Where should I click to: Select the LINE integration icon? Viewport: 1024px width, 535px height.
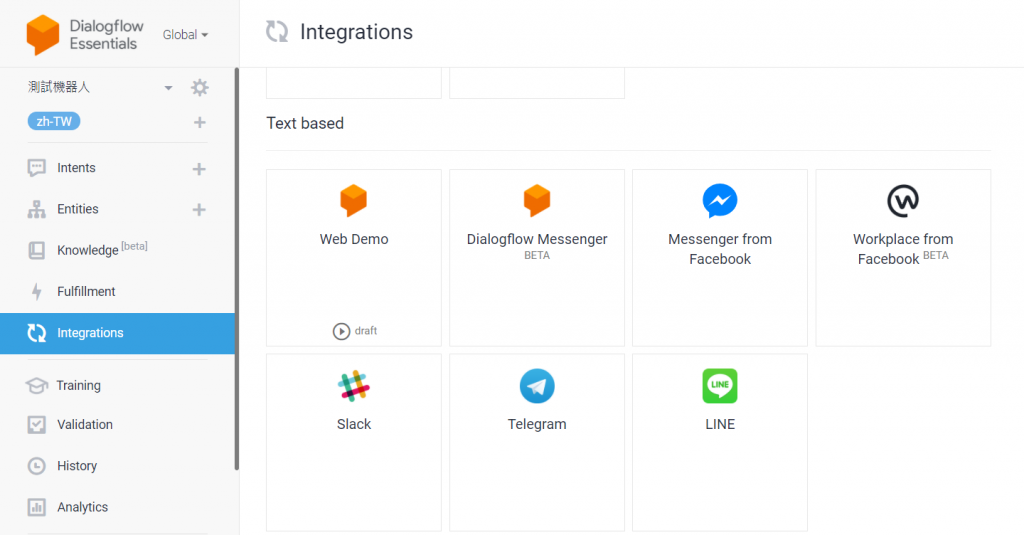click(720, 386)
